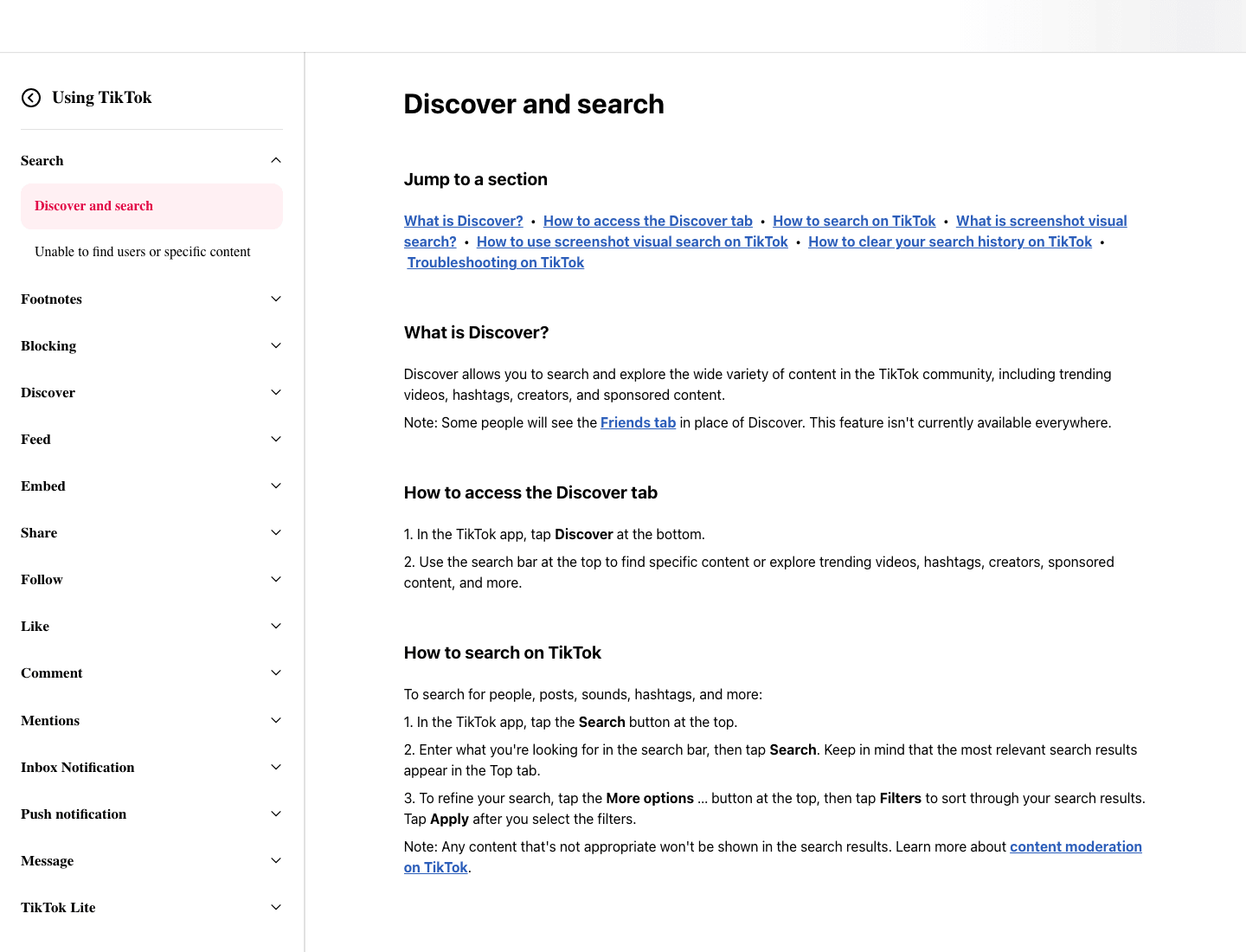Open the Share sidebar category label
The image size is (1246, 952).
39,533
